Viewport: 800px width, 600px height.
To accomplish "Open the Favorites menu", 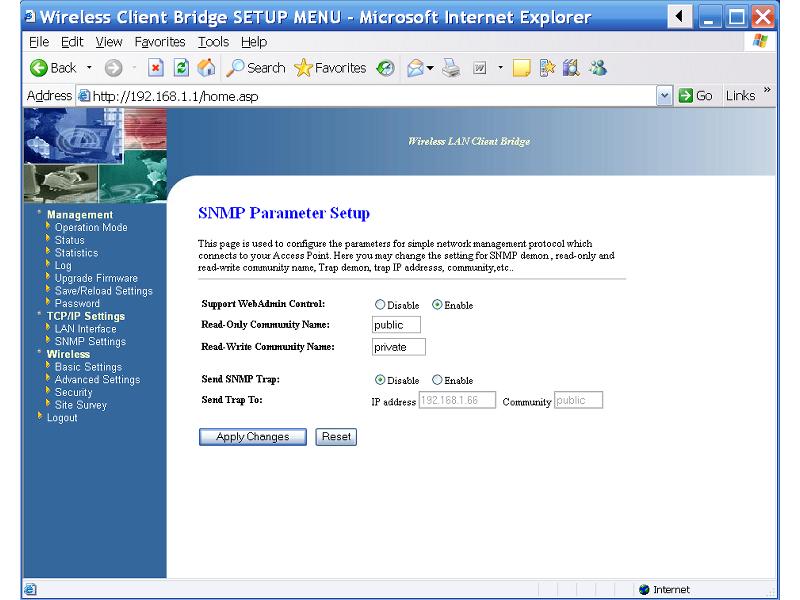I will point(160,42).
